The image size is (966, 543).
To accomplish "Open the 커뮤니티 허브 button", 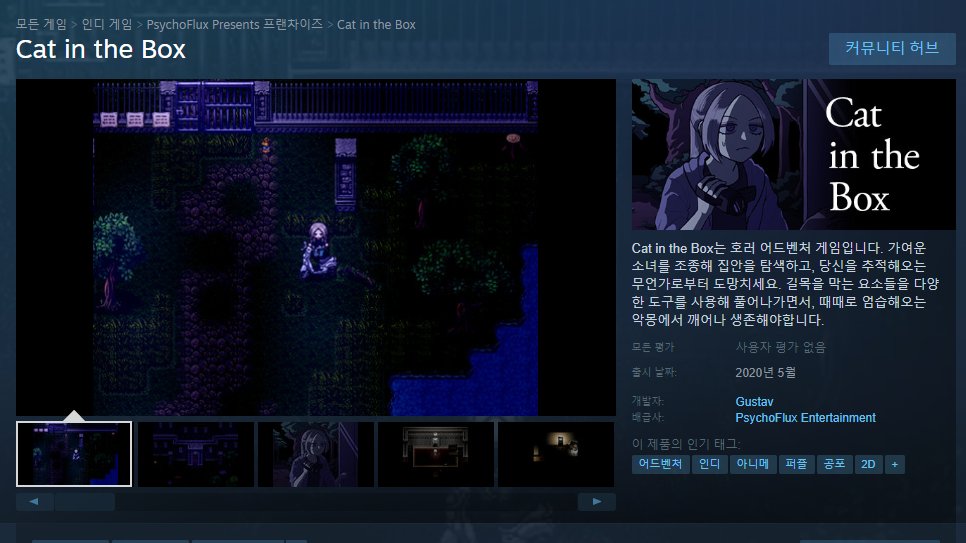I will 892,49.
